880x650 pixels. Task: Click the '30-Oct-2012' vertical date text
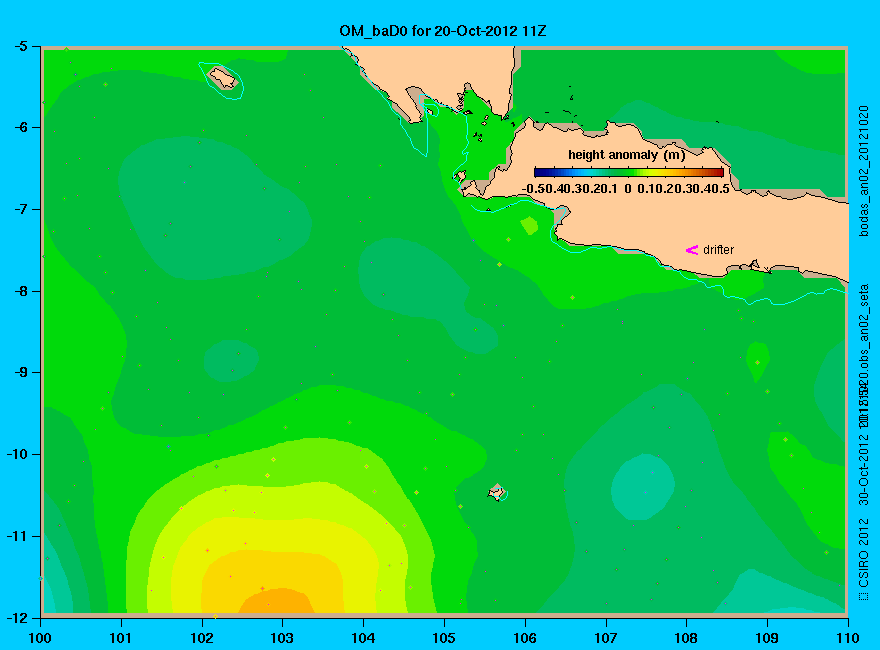[864, 469]
